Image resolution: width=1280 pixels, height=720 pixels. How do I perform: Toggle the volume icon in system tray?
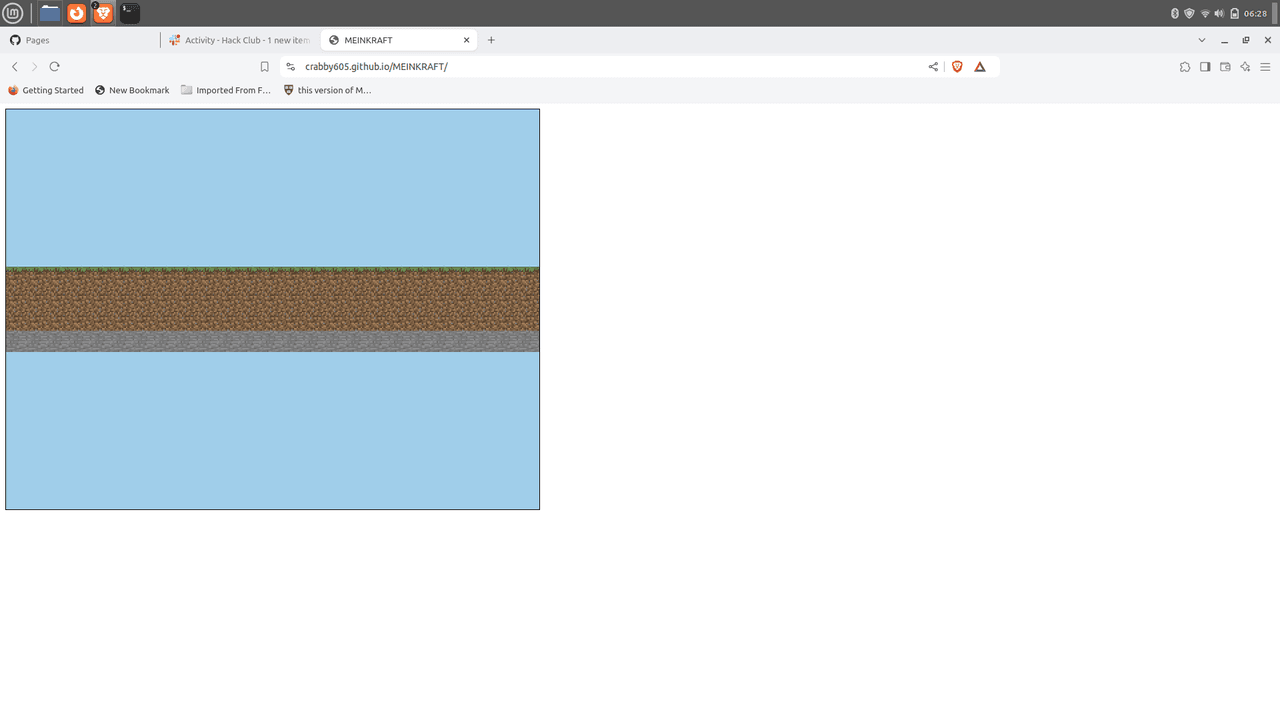click(1219, 13)
